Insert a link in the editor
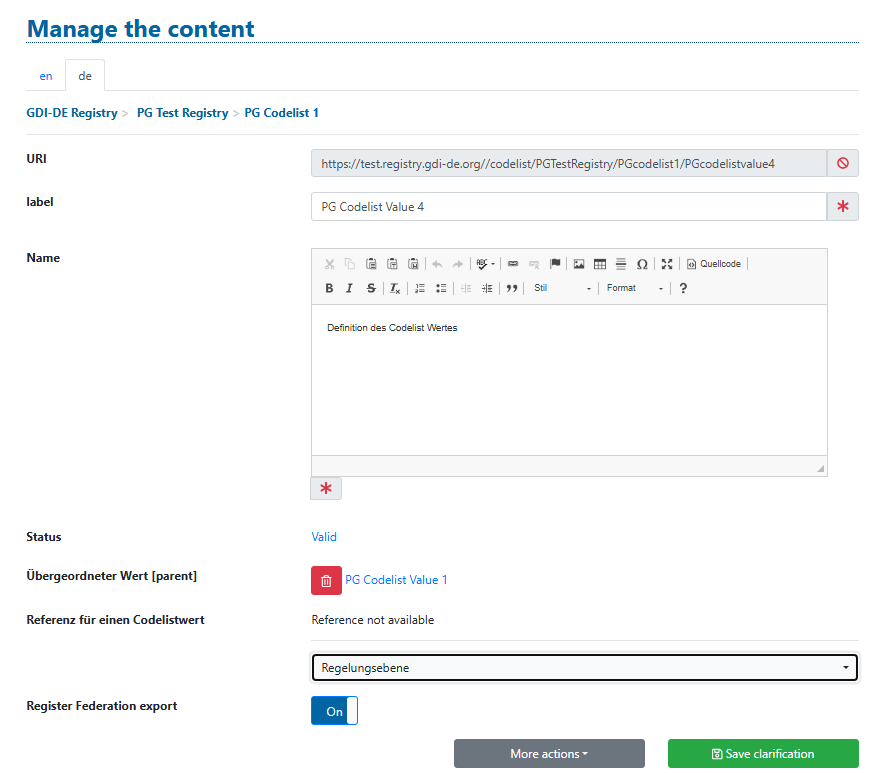This screenshot has height=773, width=894. 513,264
